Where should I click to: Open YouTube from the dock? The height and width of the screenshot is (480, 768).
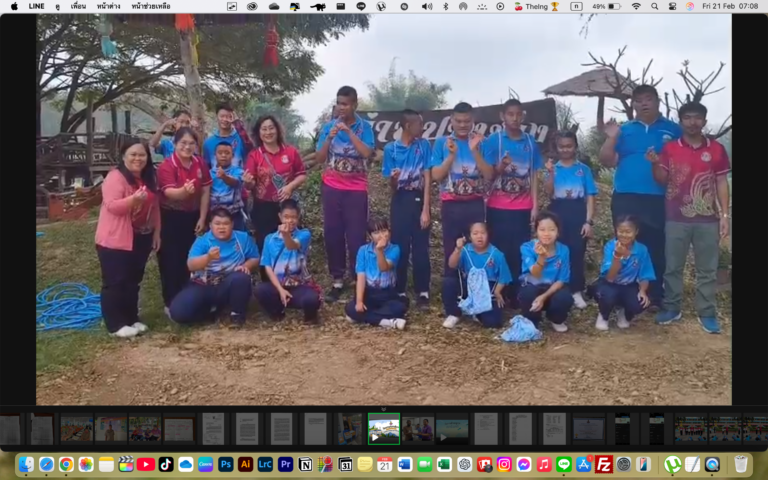(146, 464)
